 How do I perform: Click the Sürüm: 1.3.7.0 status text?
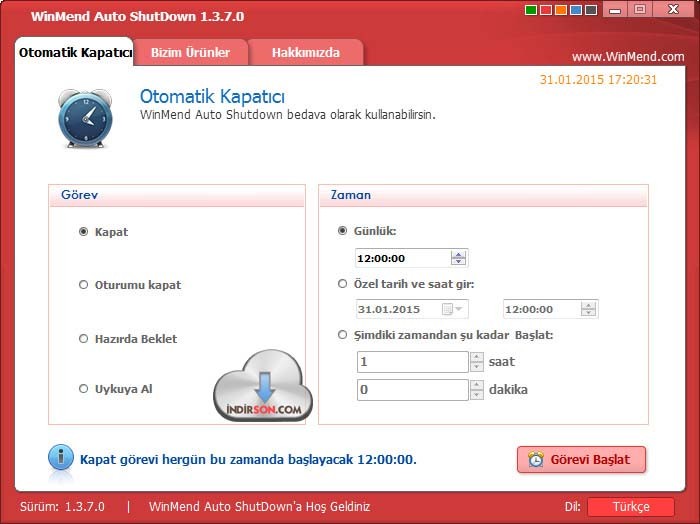point(62,507)
